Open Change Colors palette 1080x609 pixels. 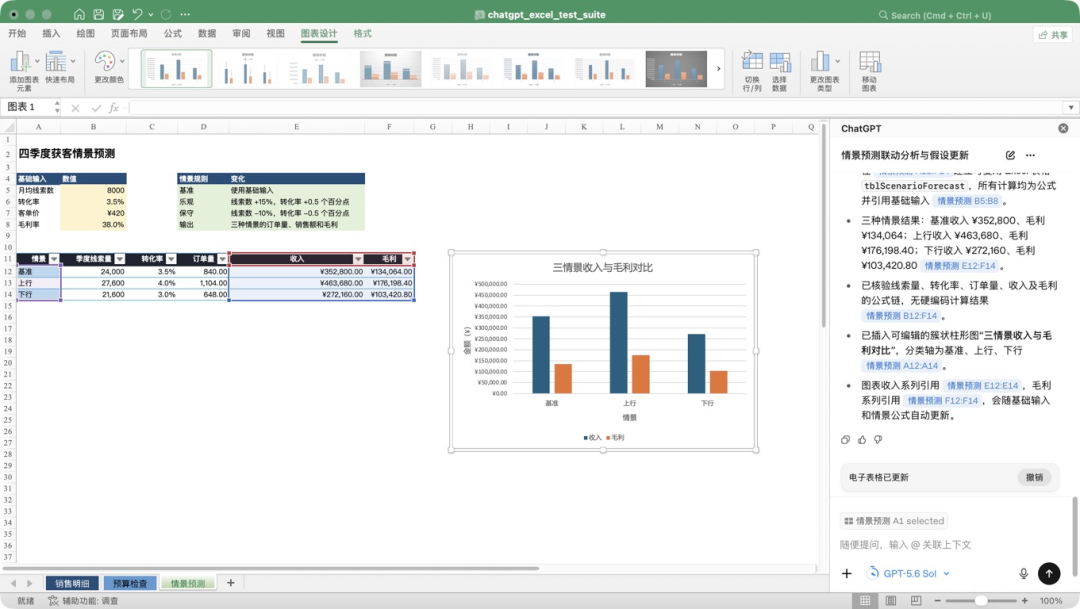pos(109,68)
